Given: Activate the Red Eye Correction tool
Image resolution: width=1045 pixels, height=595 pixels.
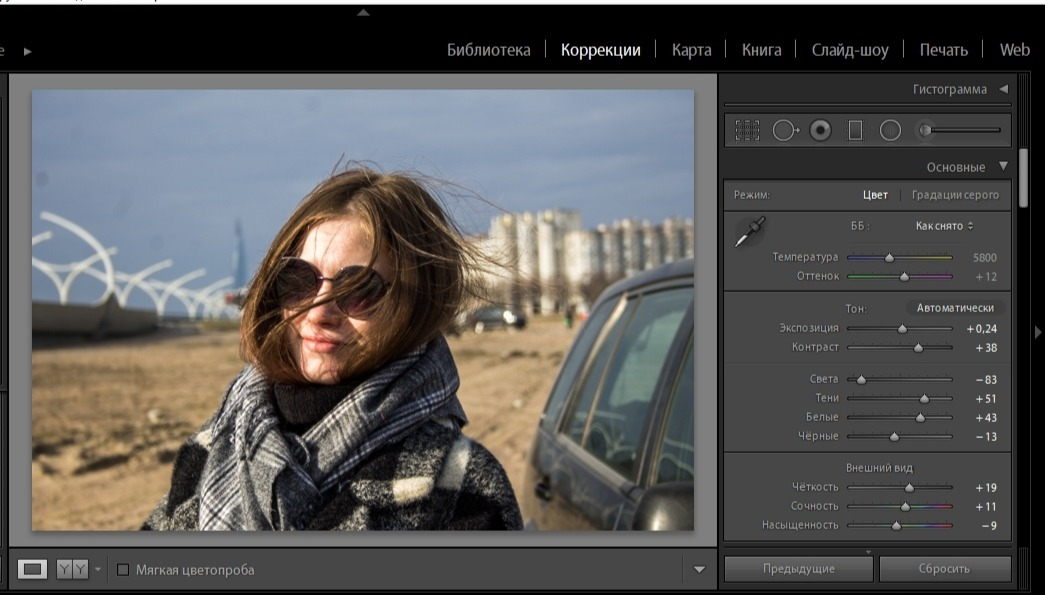Looking at the screenshot, I should click(820, 130).
